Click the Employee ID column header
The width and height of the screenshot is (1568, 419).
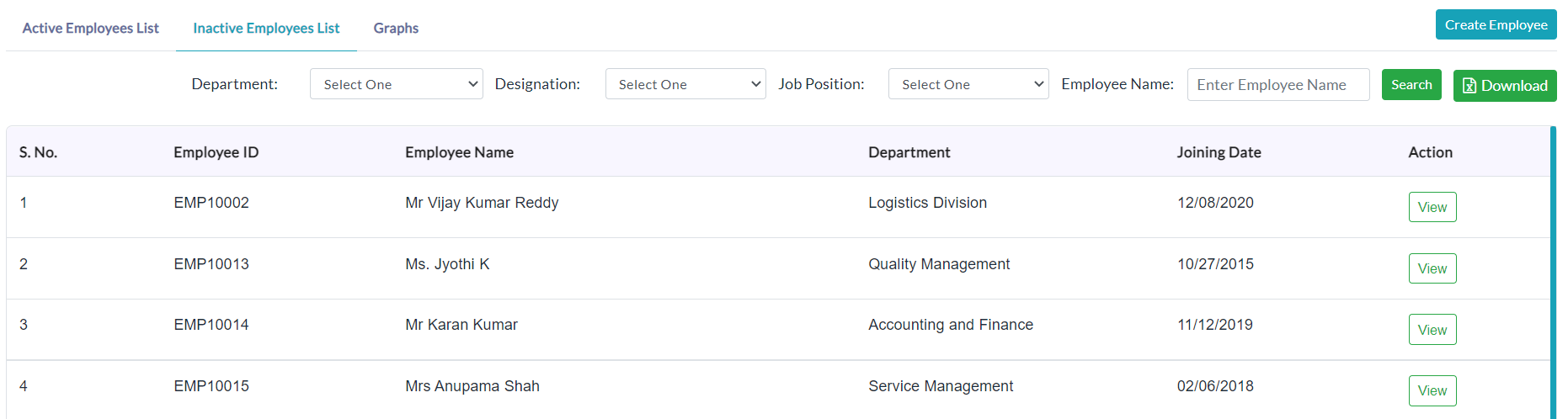tap(216, 152)
